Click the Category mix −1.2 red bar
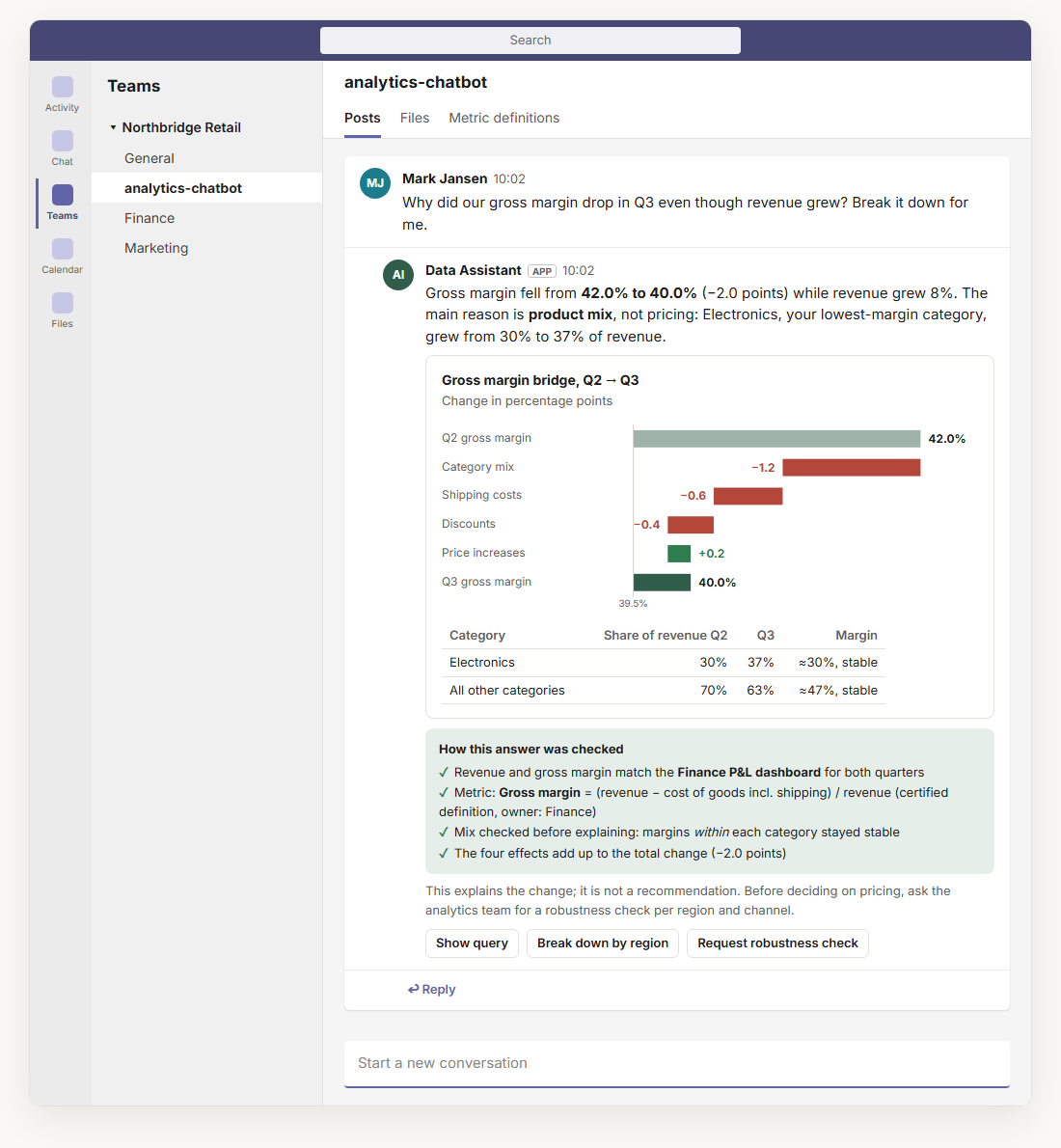Viewport: 1061px width, 1148px height. coord(852,467)
